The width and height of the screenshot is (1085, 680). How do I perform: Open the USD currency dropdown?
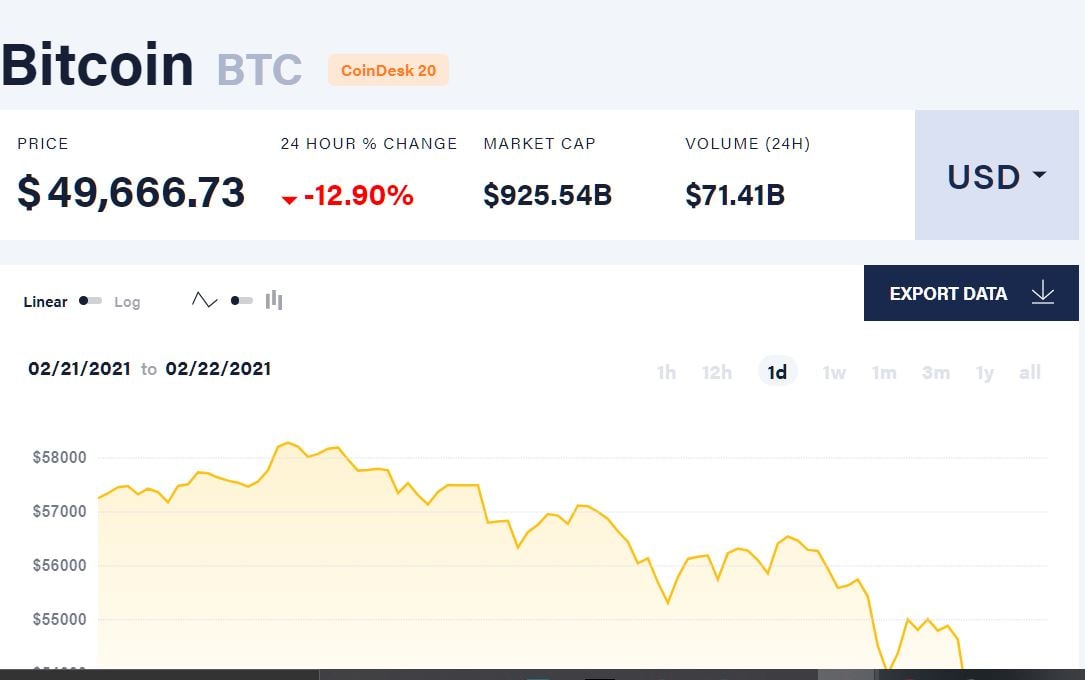(x=996, y=175)
